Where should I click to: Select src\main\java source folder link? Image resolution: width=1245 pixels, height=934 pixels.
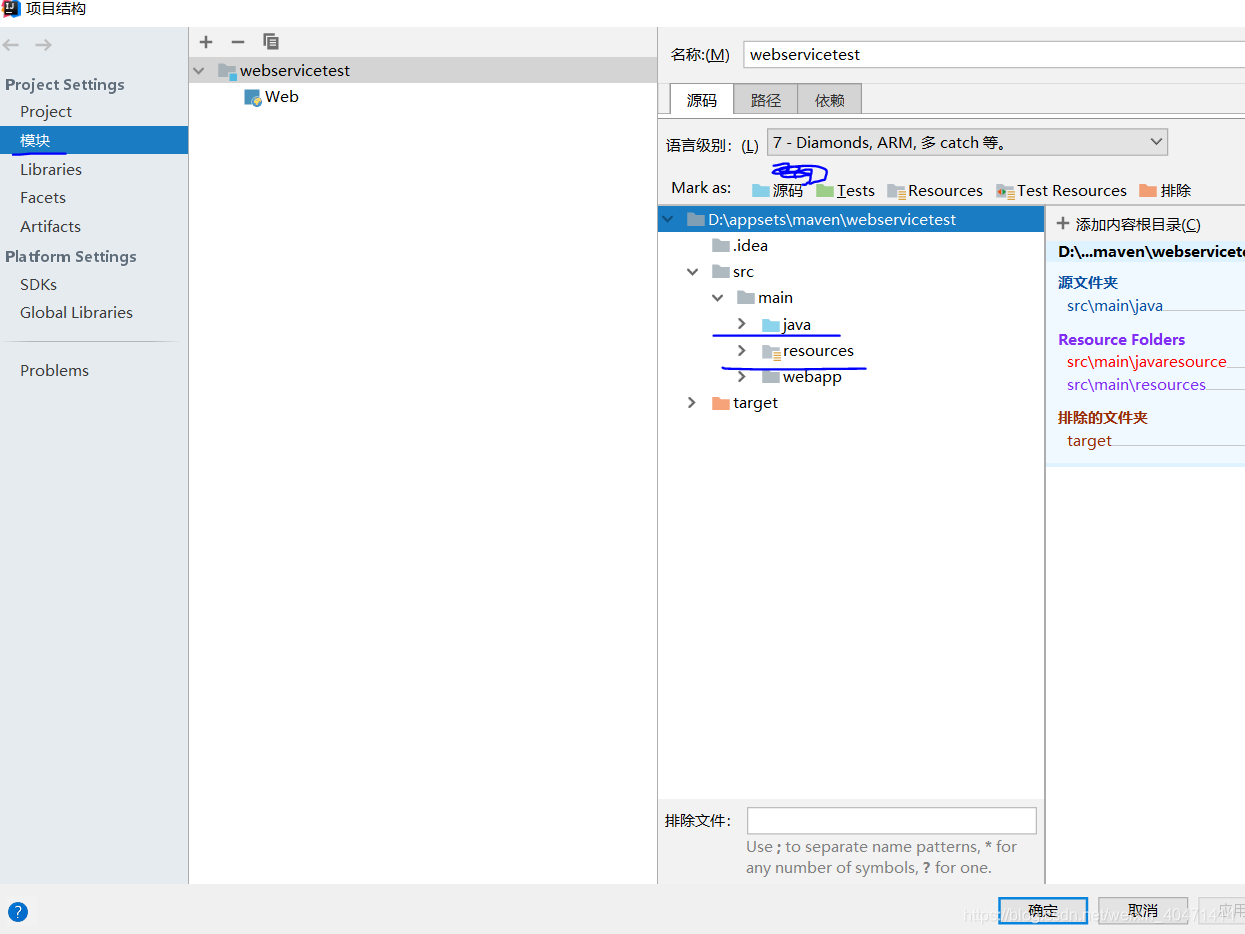click(x=1114, y=306)
